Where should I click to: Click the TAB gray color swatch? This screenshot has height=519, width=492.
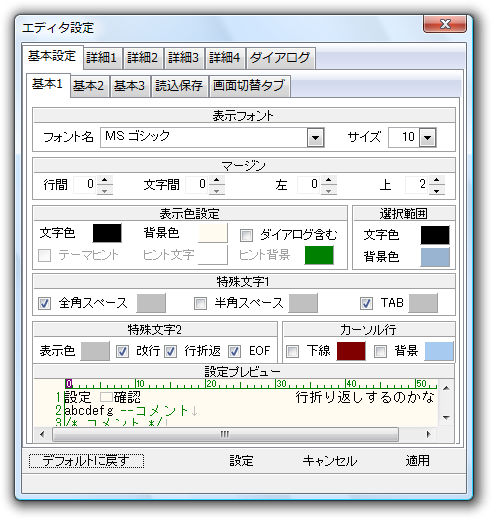[x=423, y=303]
